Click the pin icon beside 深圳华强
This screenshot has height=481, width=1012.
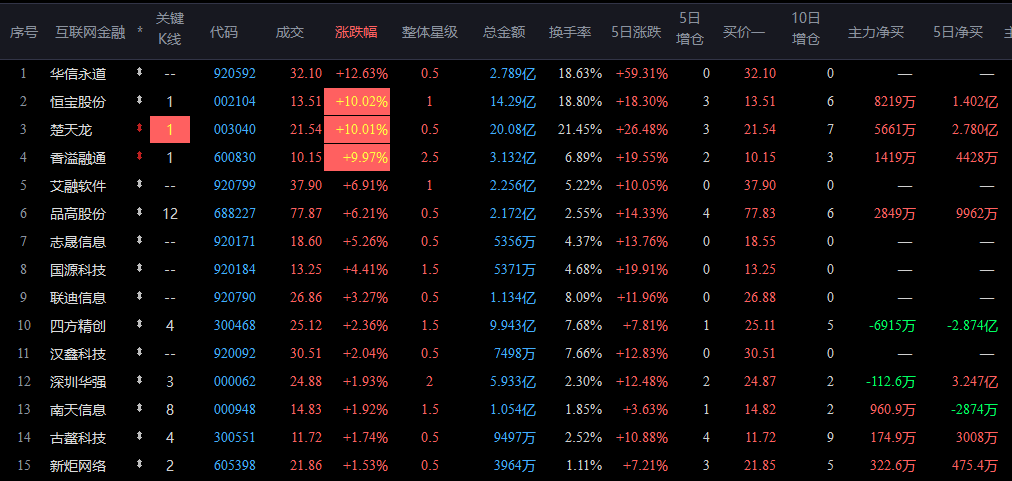click(x=139, y=381)
